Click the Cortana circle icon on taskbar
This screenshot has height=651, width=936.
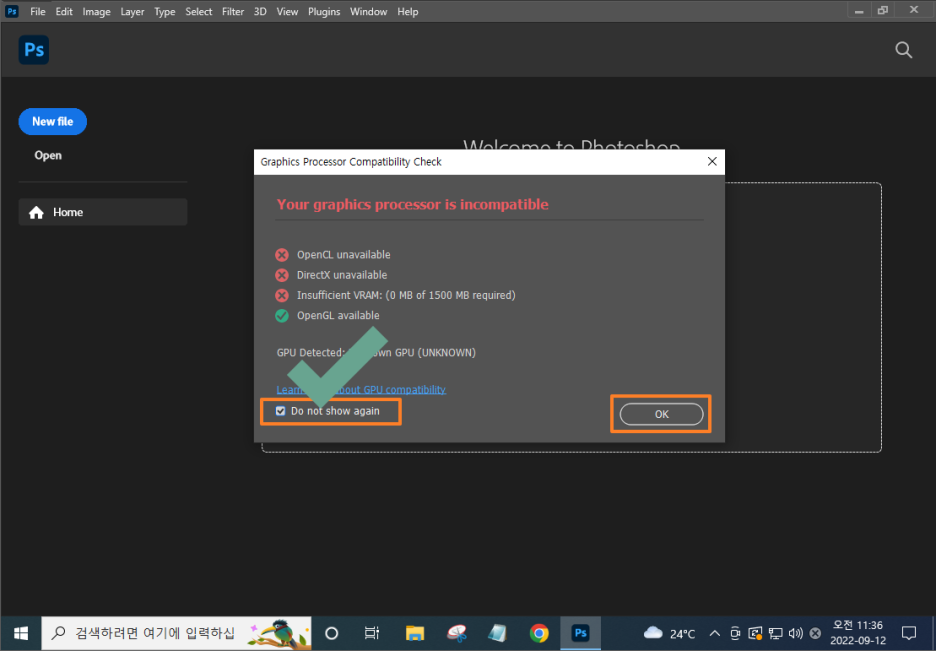pos(331,633)
